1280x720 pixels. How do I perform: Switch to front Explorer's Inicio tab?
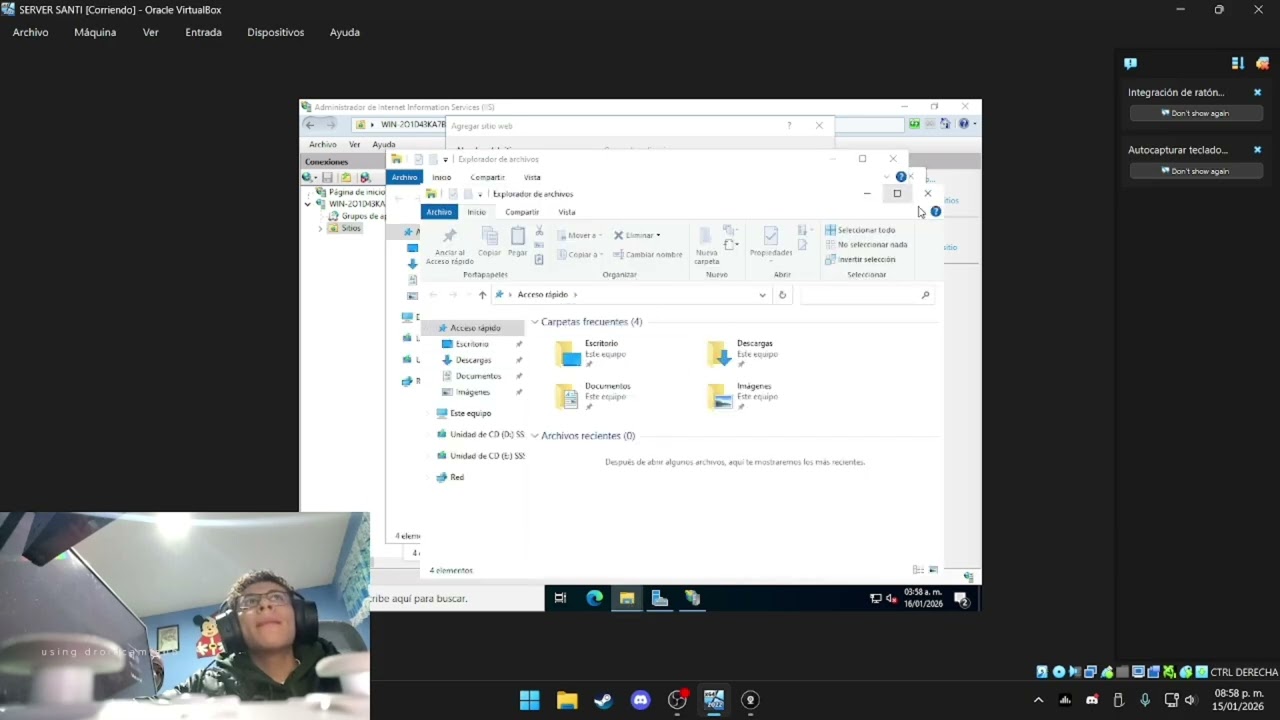476,212
